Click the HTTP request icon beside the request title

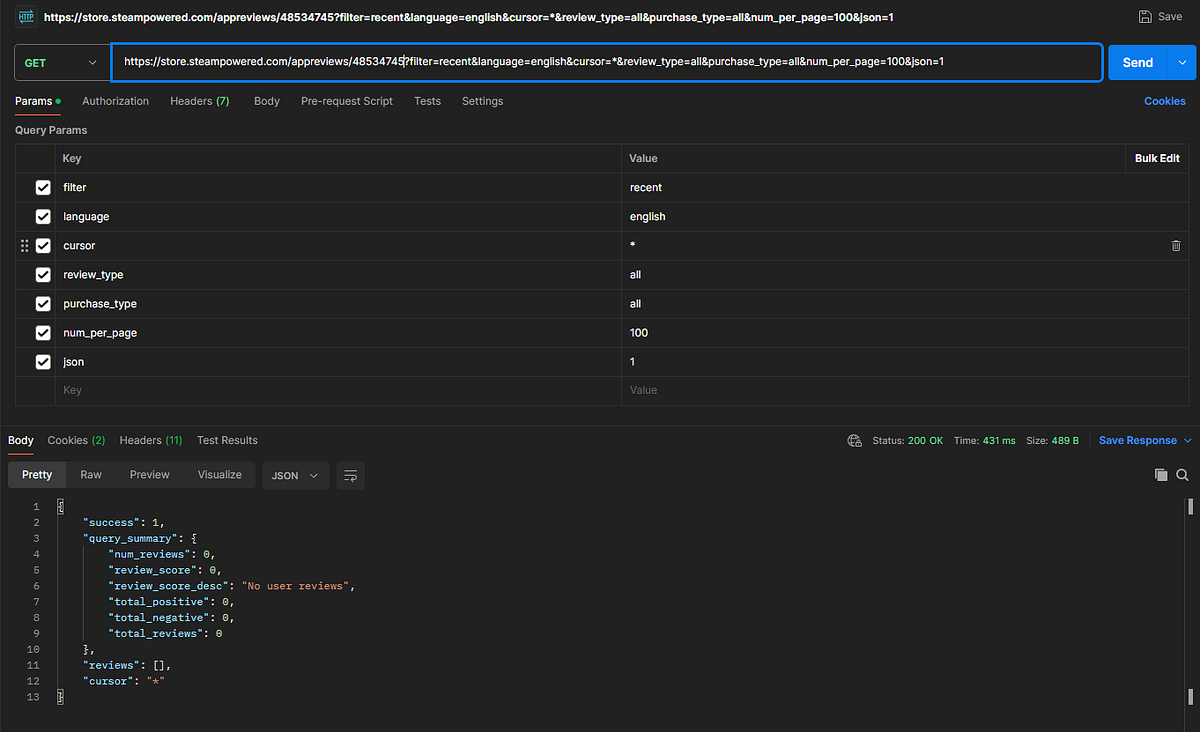pos(25,16)
